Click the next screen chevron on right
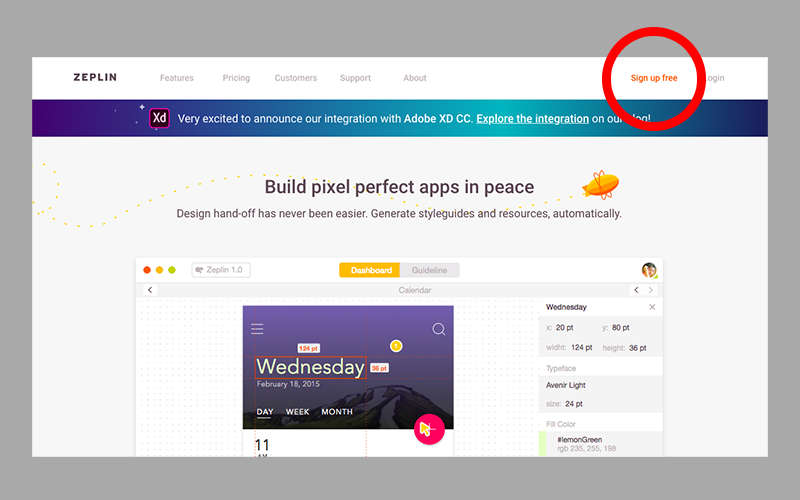 click(x=652, y=290)
